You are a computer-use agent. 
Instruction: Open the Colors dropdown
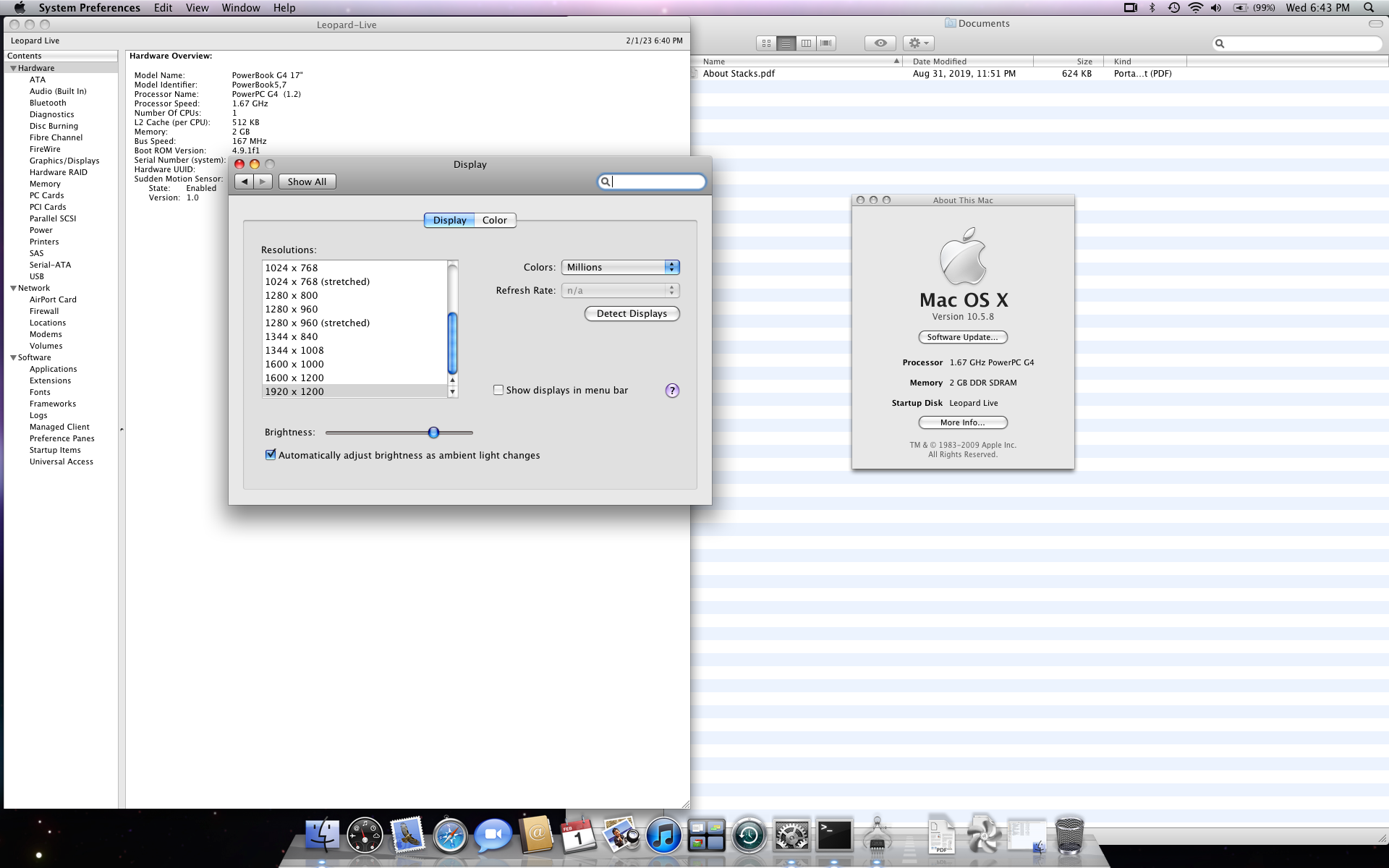pyautogui.click(x=620, y=267)
